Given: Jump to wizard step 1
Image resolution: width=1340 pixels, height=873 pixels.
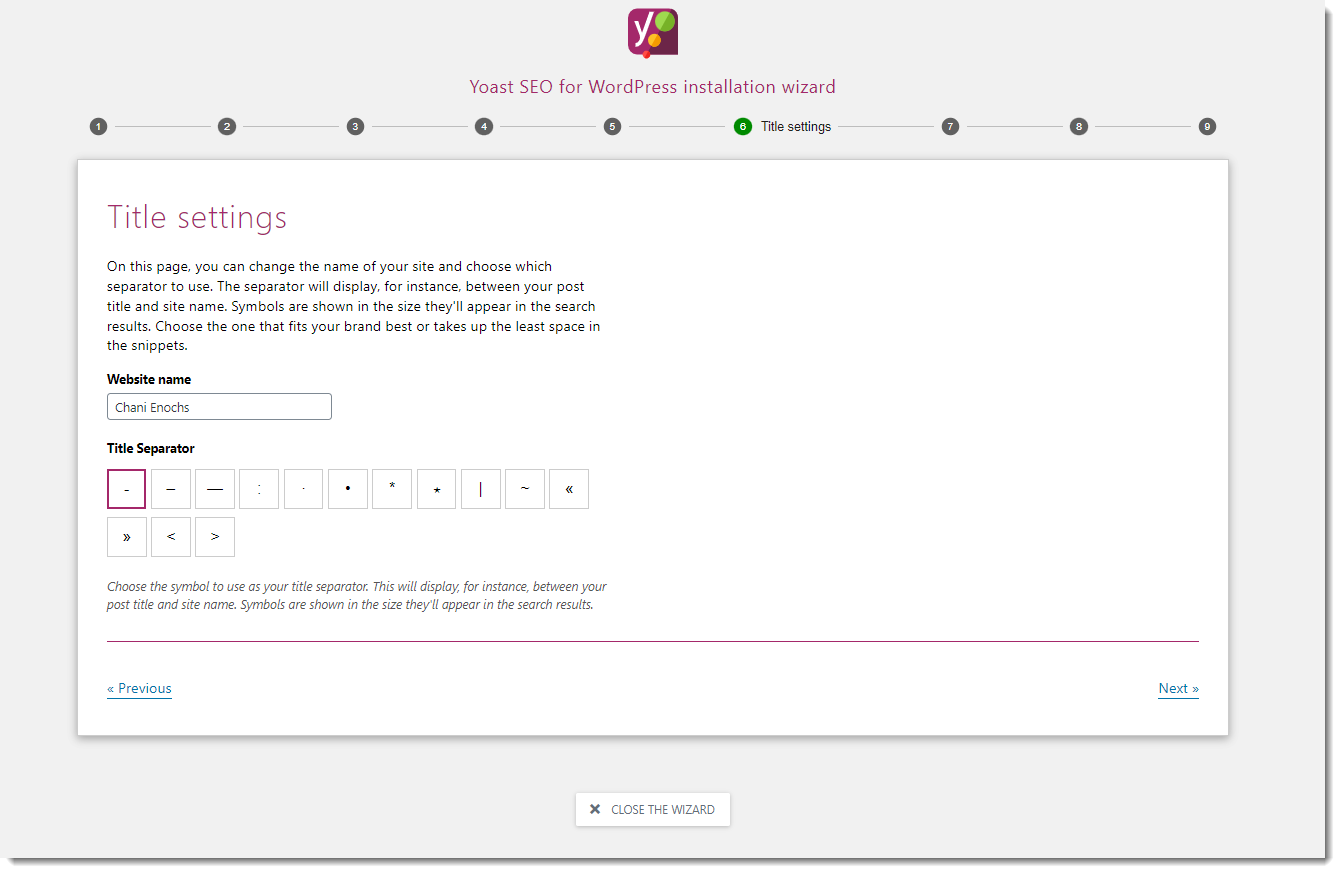Looking at the screenshot, I should pyautogui.click(x=98, y=127).
